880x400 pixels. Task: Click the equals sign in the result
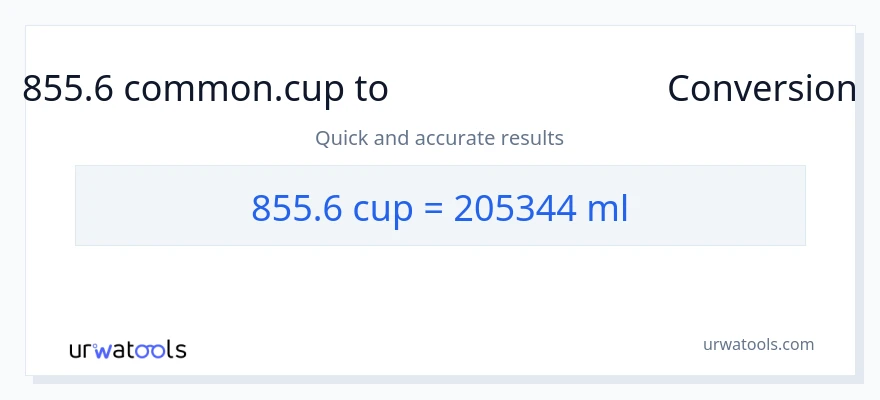click(436, 208)
